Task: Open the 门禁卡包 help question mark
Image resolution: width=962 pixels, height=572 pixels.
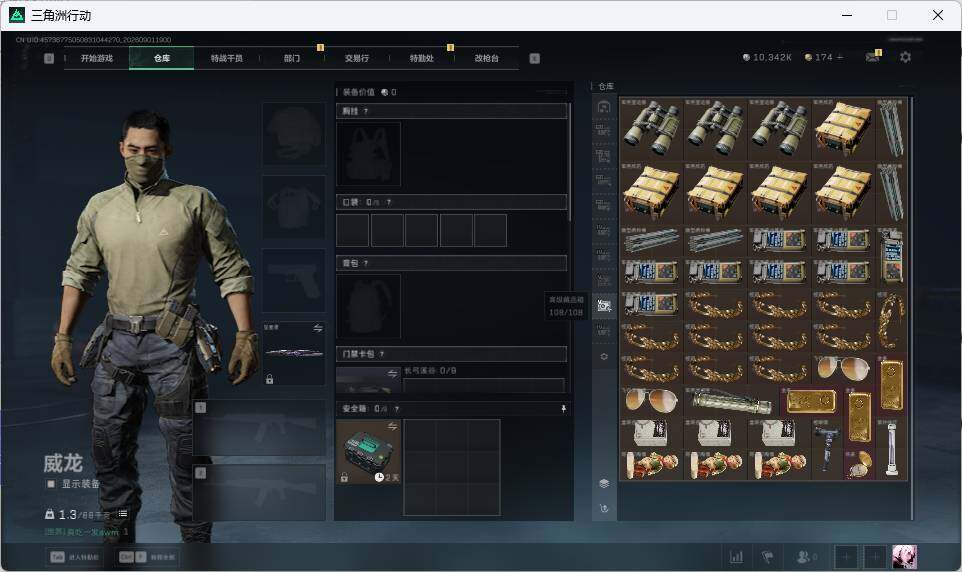Action: [382, 354]
